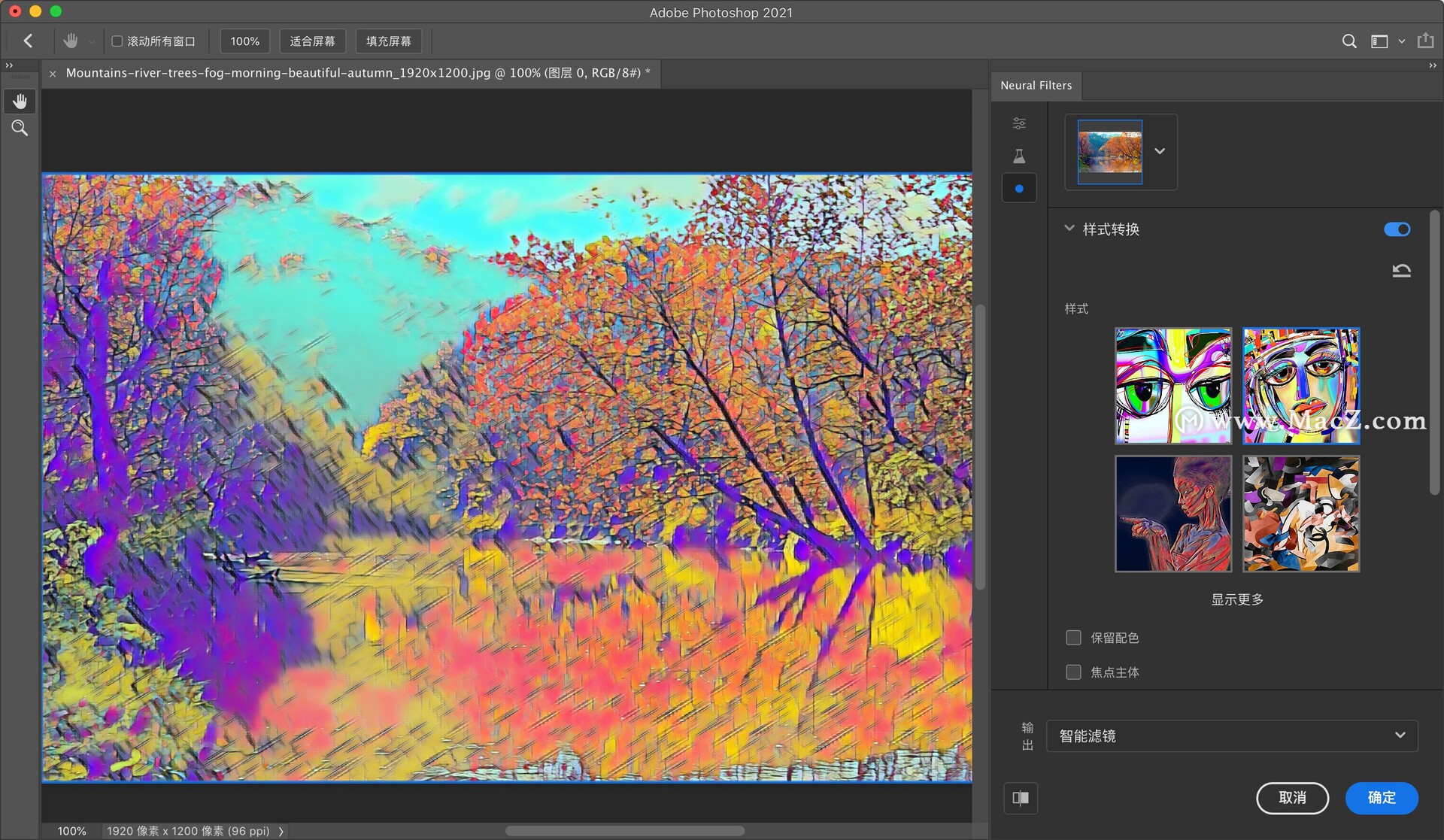Reset style transfer with undo arrow
Image resolution: width=1444 pixels, height=840 pixels.
(x=1401, y=271)
